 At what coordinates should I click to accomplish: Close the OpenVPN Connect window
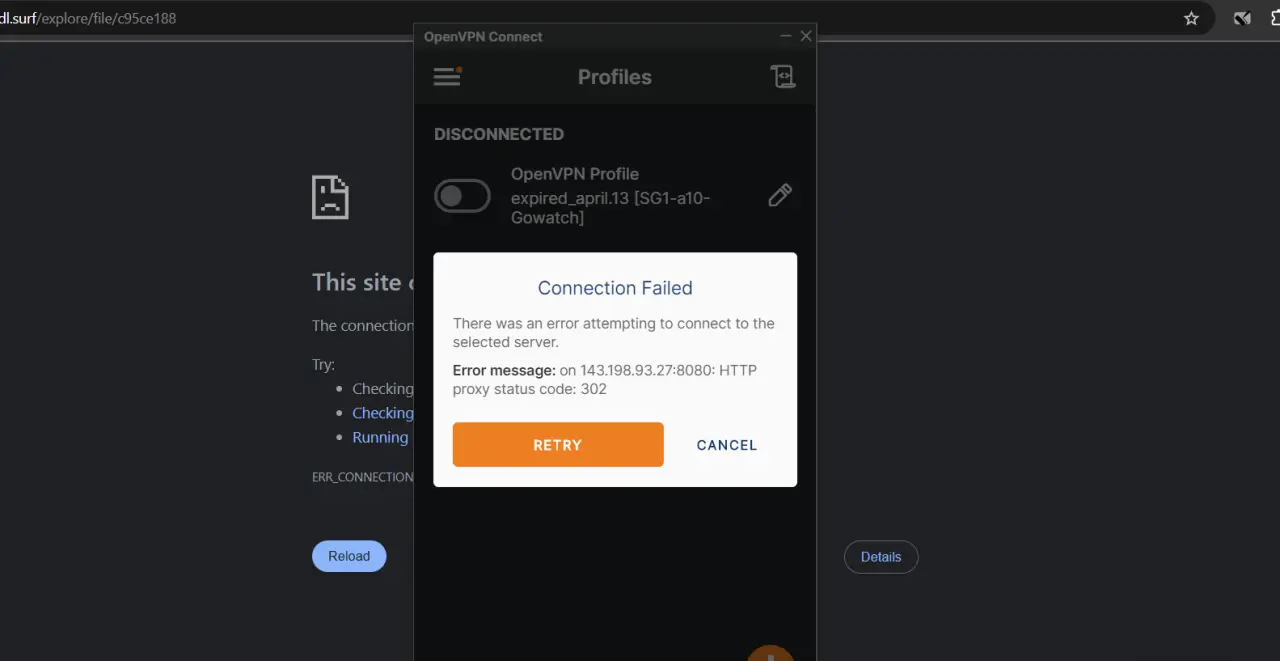pyautogui.click(x=806, y=36)
